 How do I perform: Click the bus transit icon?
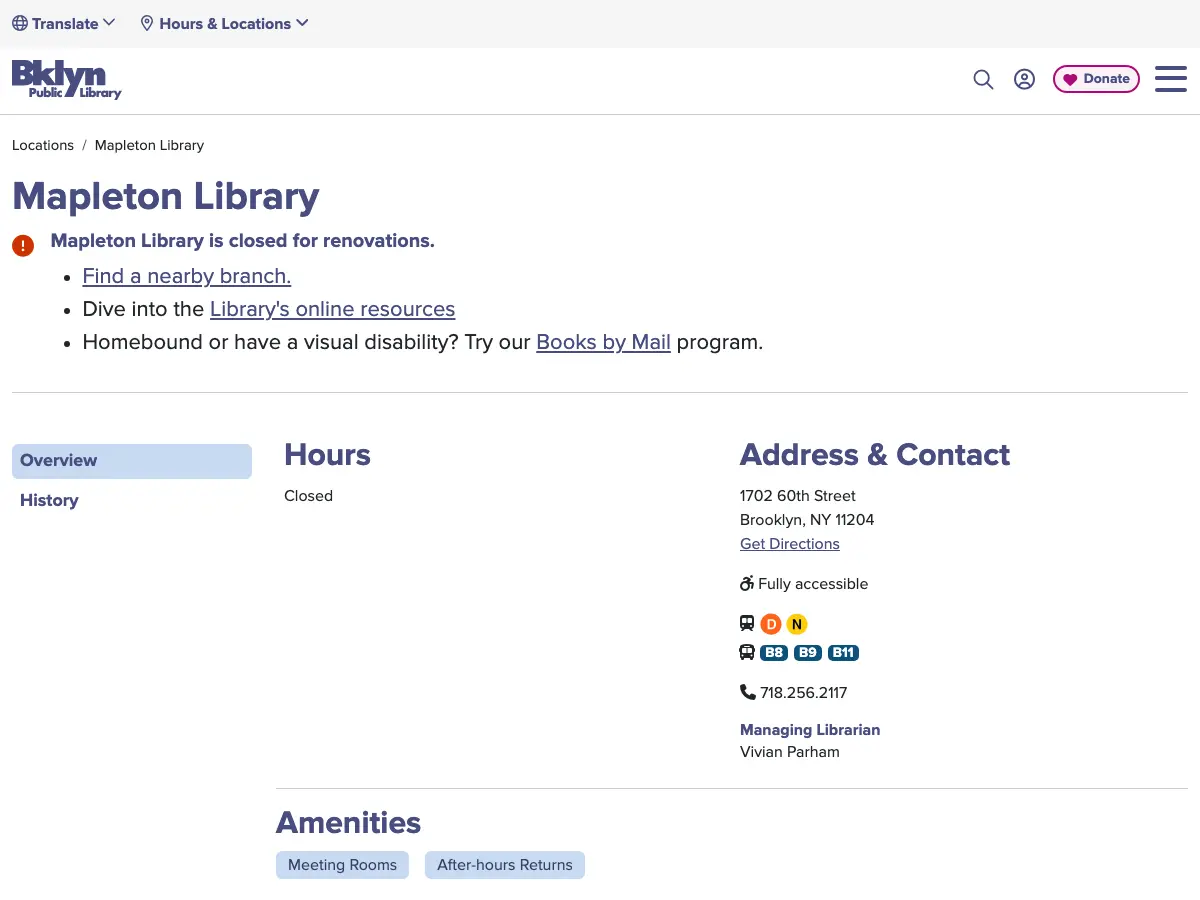[747, 653]
